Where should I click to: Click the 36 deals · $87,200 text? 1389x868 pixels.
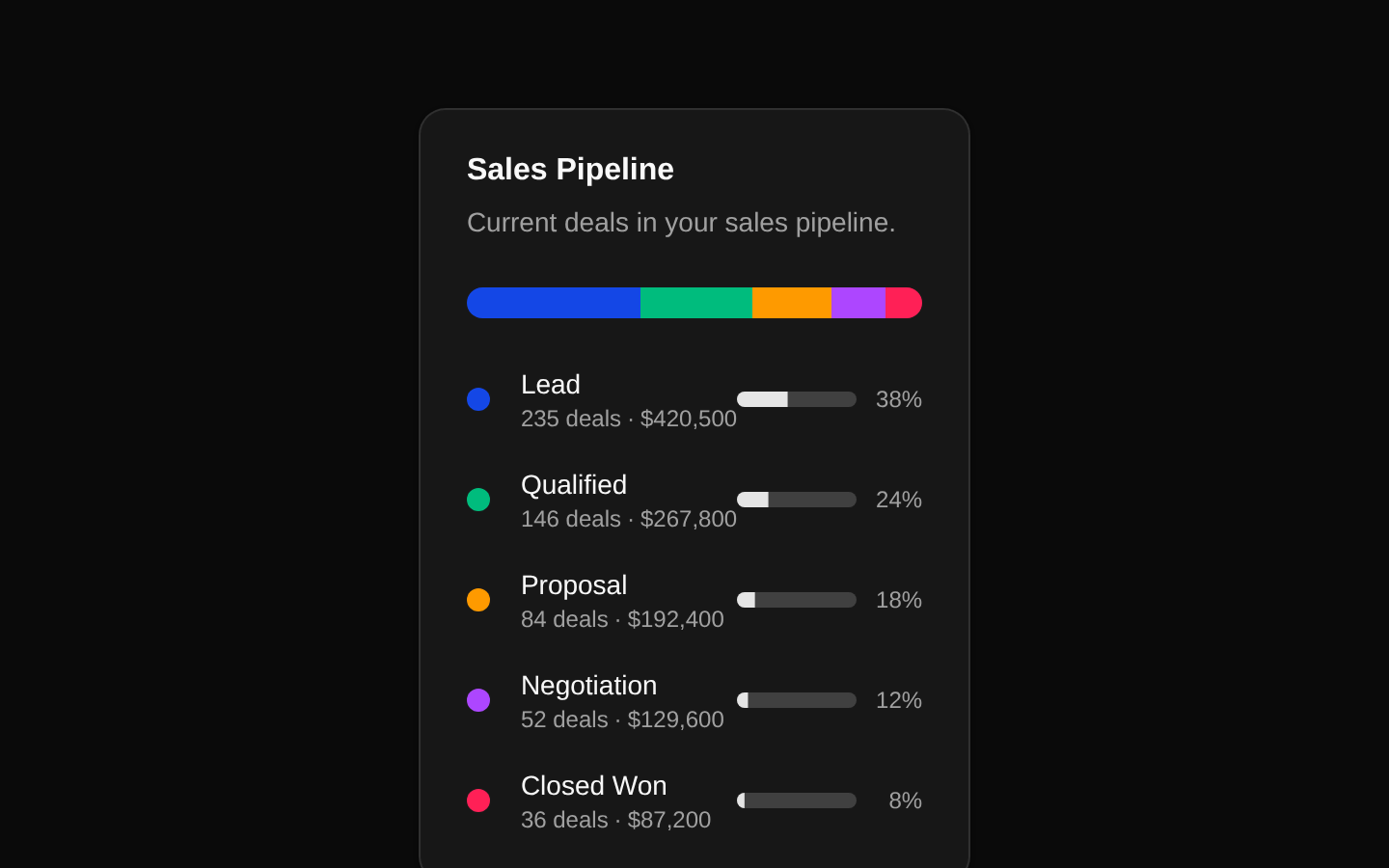[x=615, y=820]
